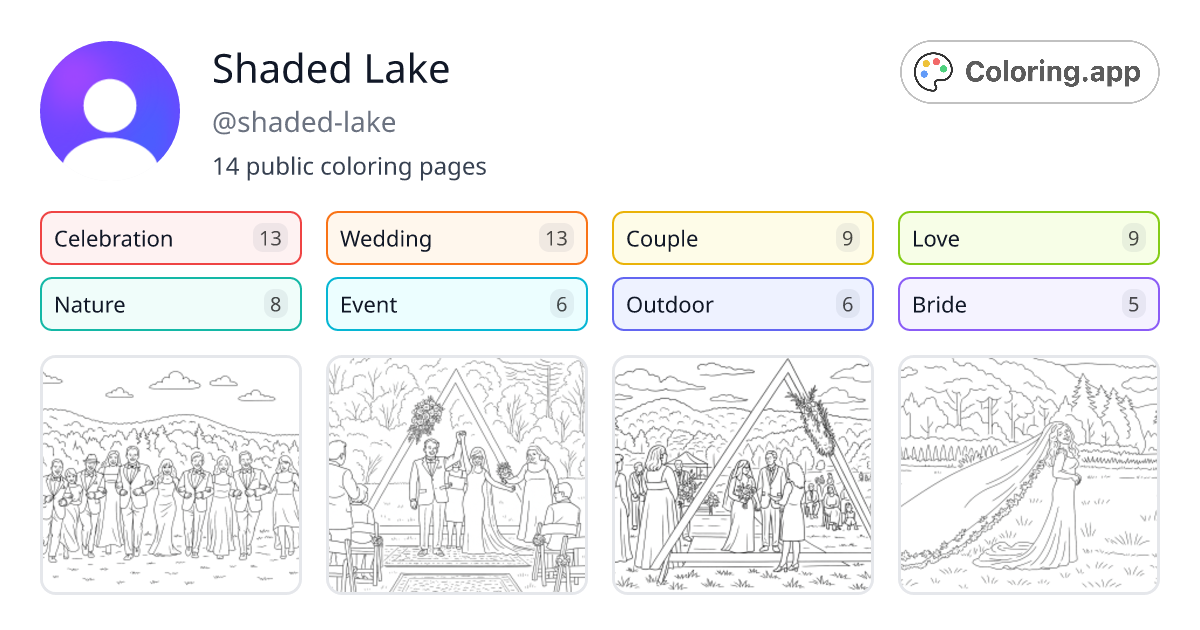Filter pages by the Celebration tag
The height and width of the screenshot is (630, 1200).
tap(170, 238)
